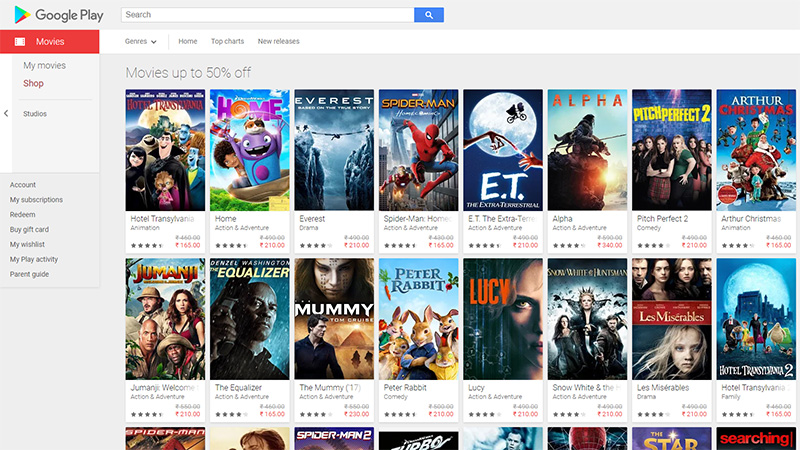Viewport: 800px width, 450px height.
Task: Select the E.T. movie poster
Action: (503, 150)
